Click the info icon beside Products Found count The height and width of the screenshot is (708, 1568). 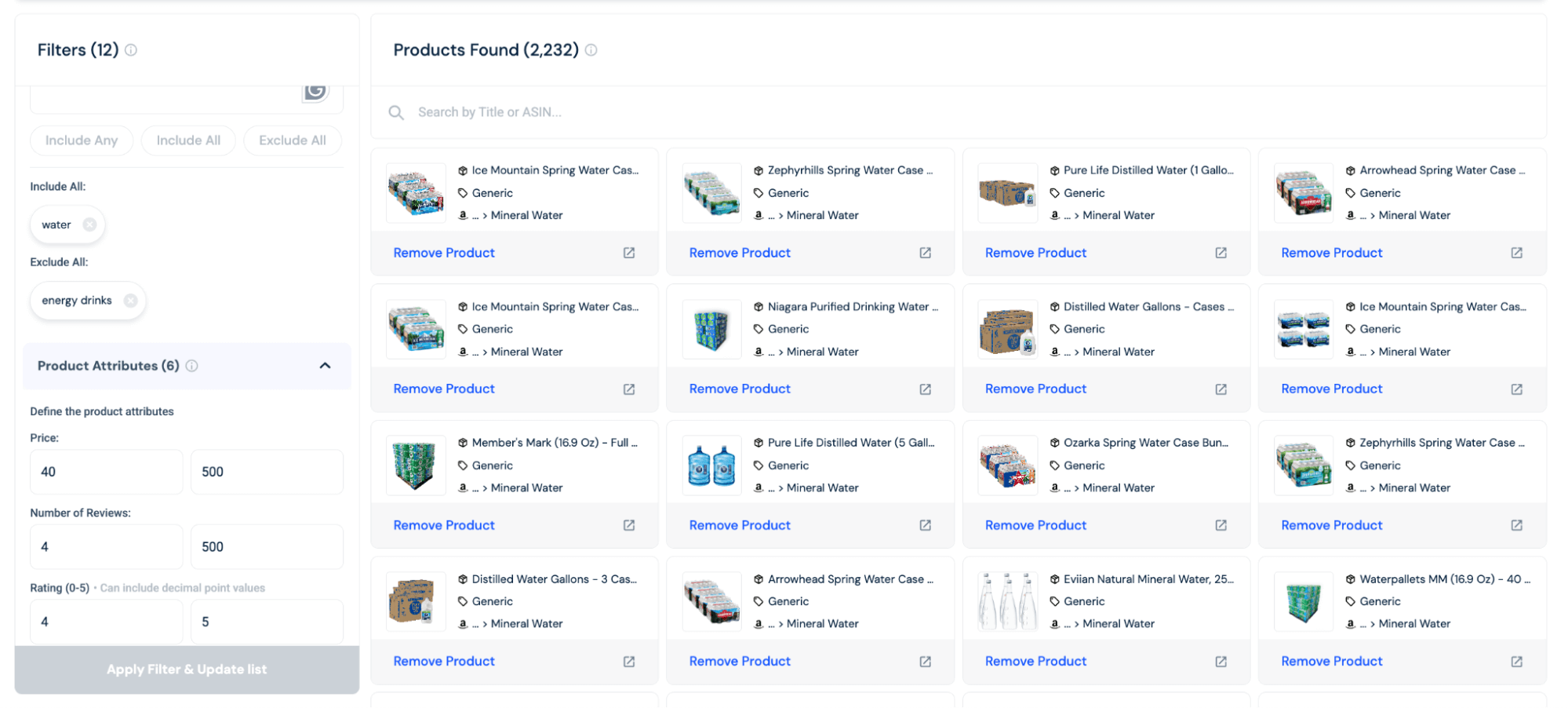click(x=591, y=49)
